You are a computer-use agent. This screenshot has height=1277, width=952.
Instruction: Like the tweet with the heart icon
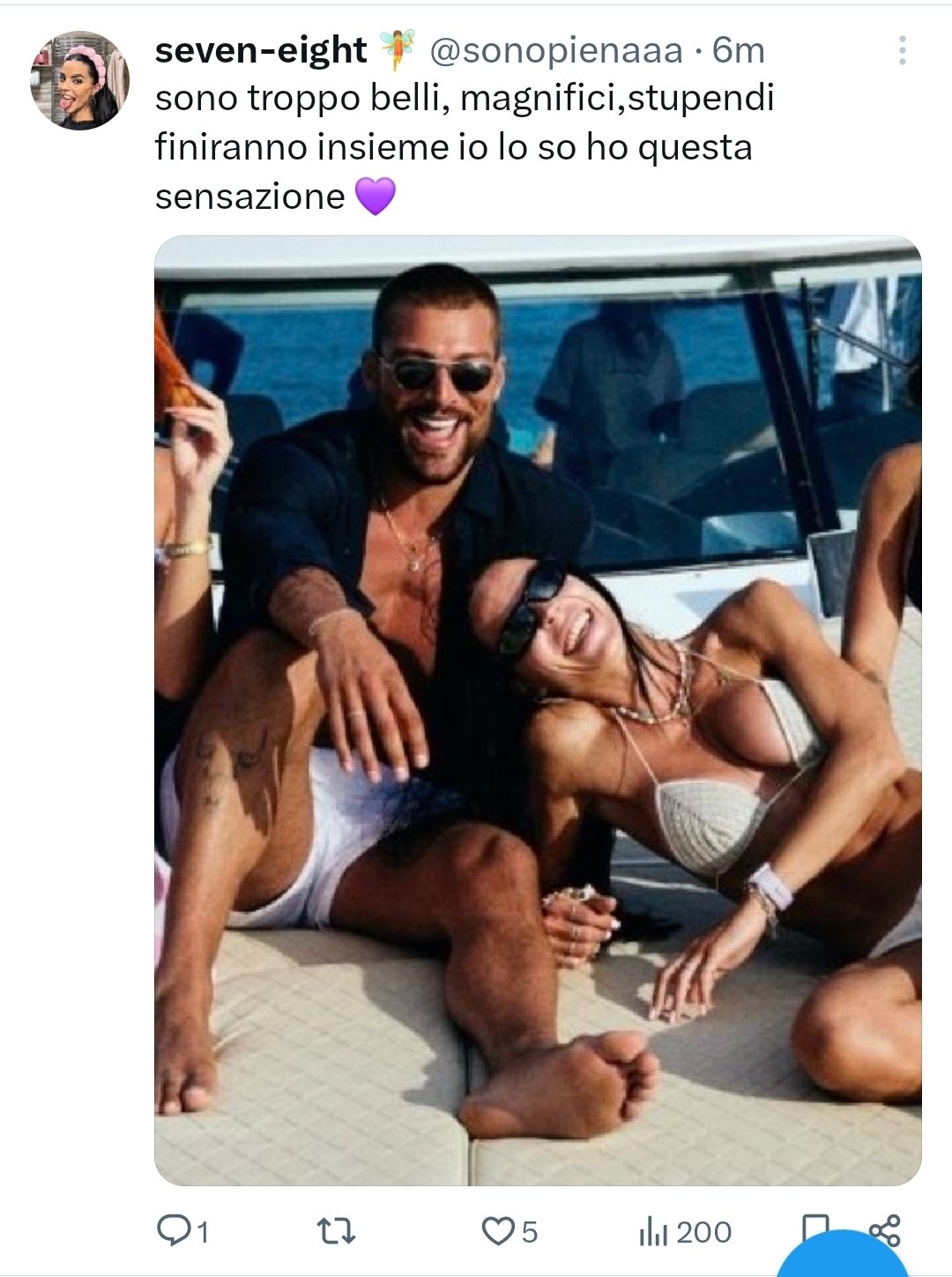click(x=497, y=1230)
